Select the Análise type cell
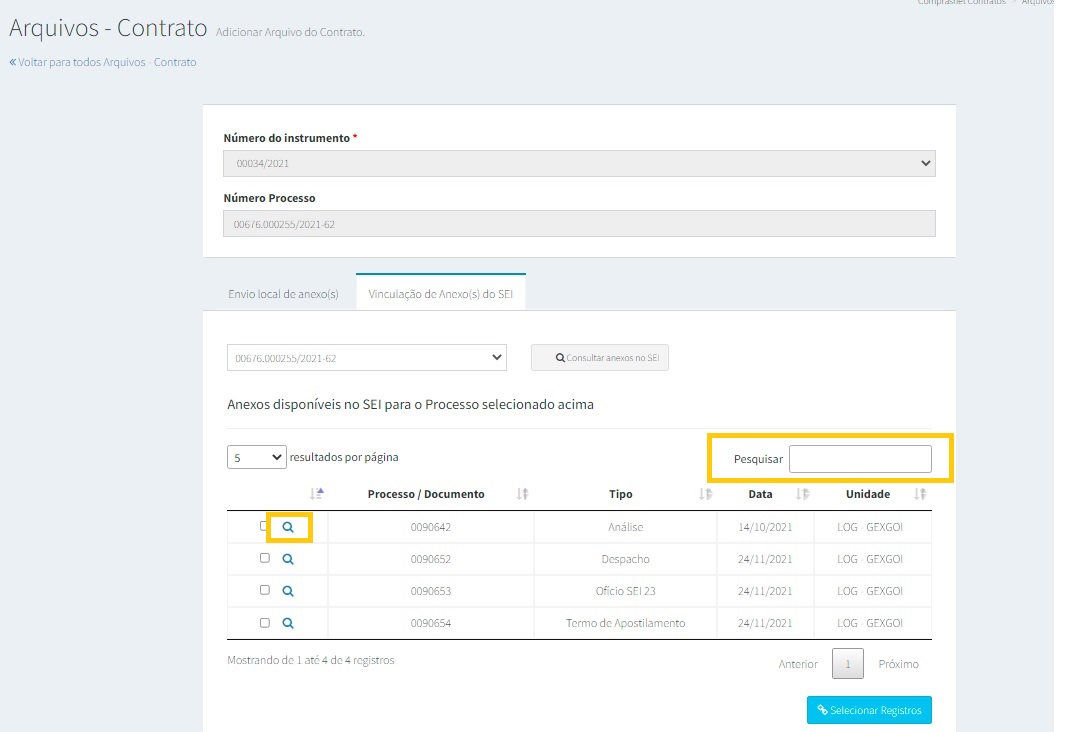 [625, 527]
